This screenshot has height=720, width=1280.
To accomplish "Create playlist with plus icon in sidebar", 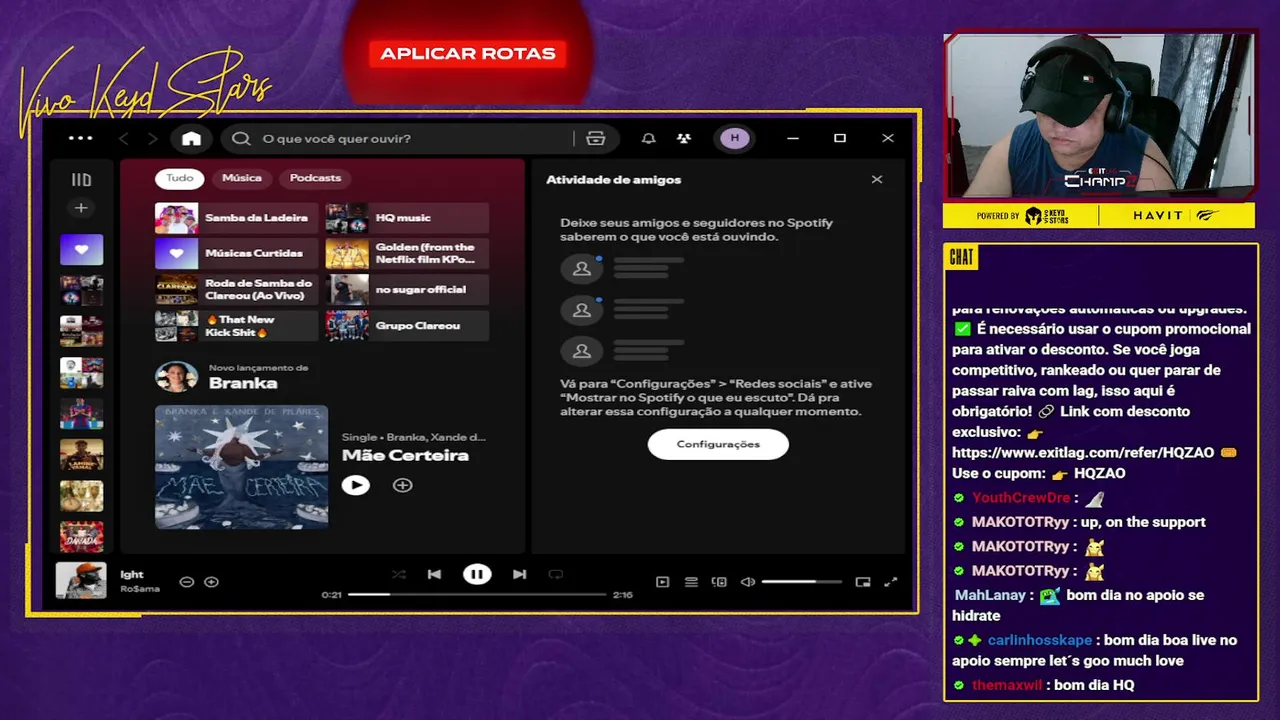I will tap(81, 208).
